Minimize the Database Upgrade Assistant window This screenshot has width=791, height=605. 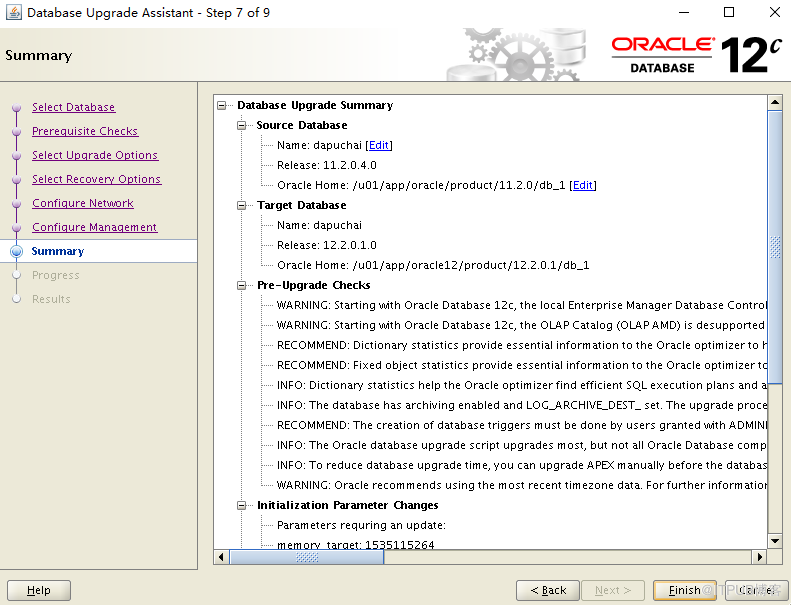684,12
